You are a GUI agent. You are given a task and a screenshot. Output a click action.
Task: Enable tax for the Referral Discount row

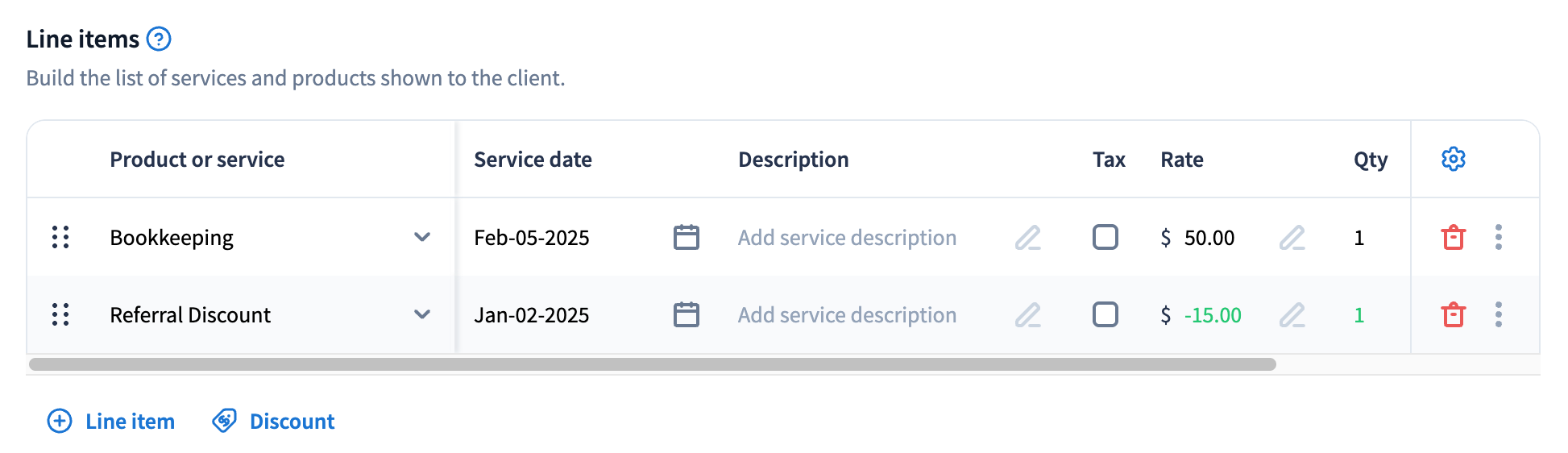tap(1105, 314)
